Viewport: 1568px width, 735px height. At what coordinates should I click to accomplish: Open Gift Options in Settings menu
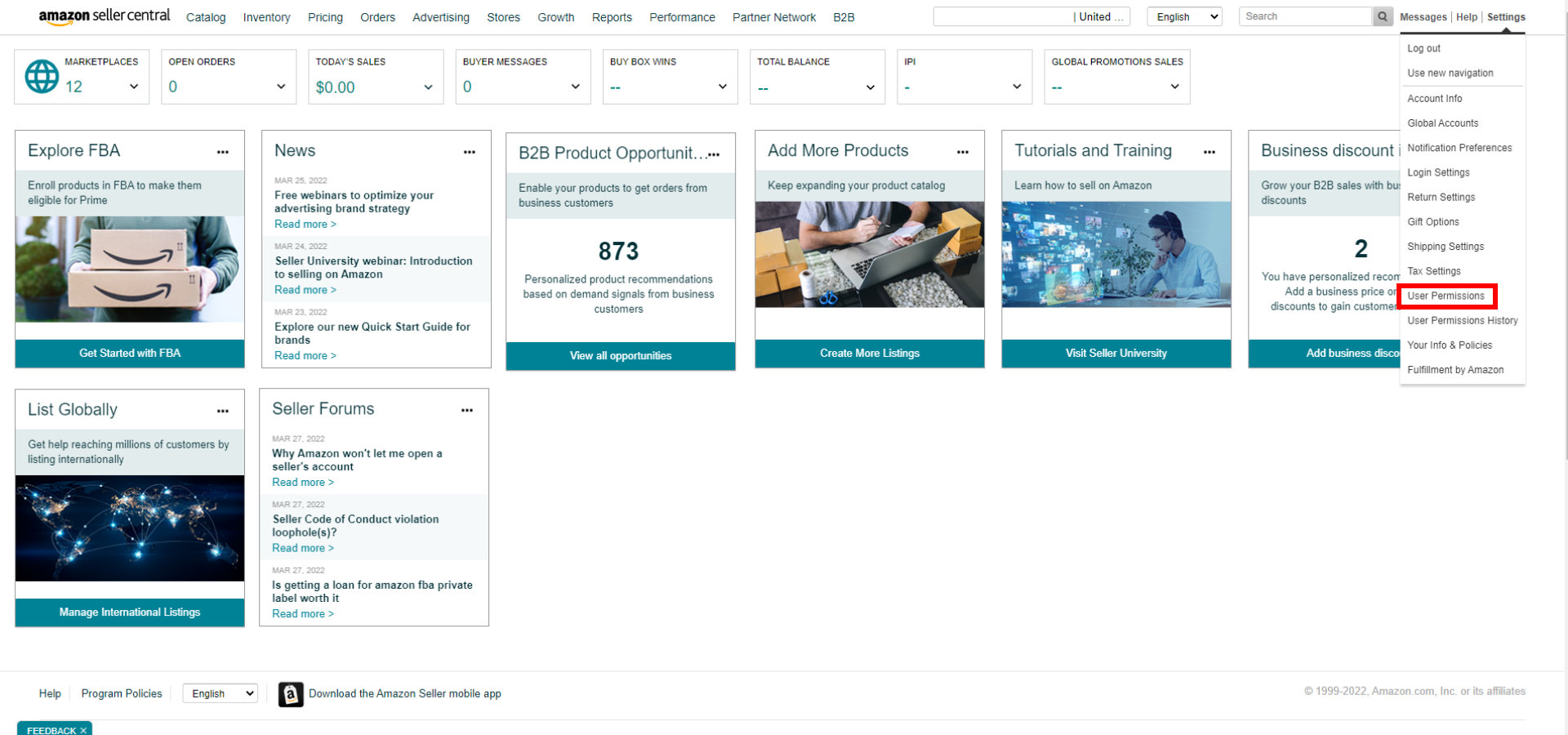coord(1432,221)
